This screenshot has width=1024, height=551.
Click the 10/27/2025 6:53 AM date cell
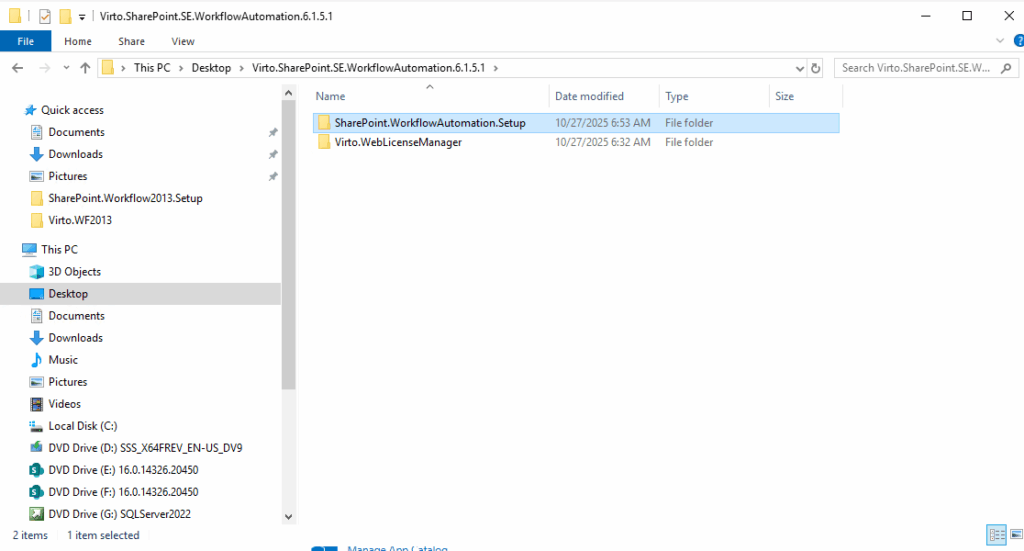coord(603,123)
